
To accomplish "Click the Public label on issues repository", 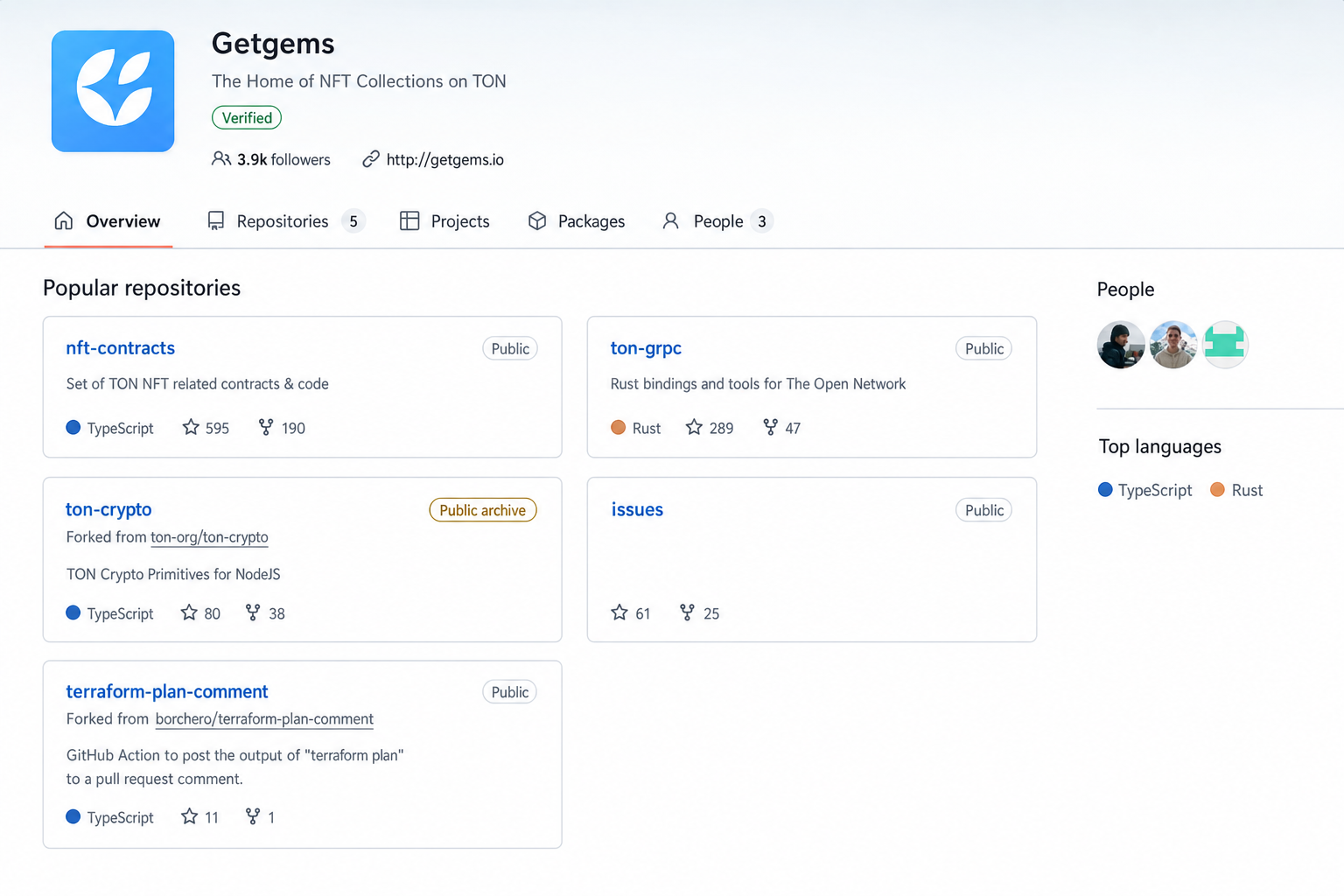I will point(984,510).
